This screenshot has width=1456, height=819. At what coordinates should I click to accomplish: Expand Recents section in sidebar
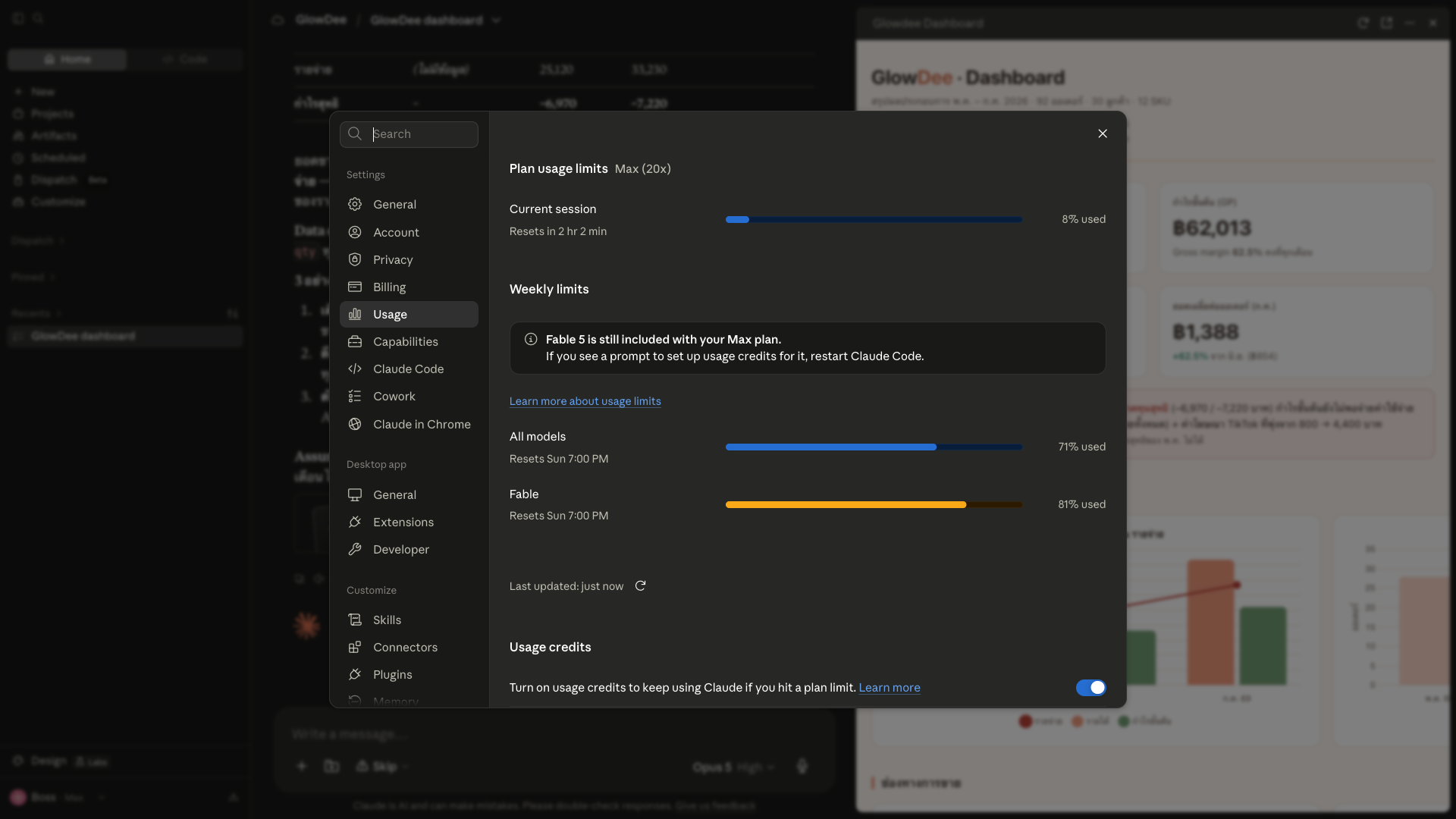tap(36, 313)
